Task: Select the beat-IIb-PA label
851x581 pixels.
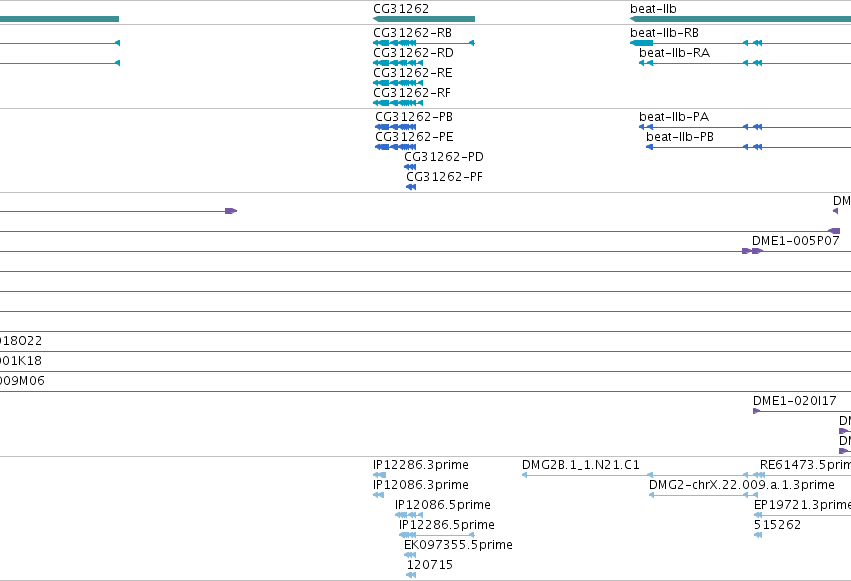Action: click(674, 117)
